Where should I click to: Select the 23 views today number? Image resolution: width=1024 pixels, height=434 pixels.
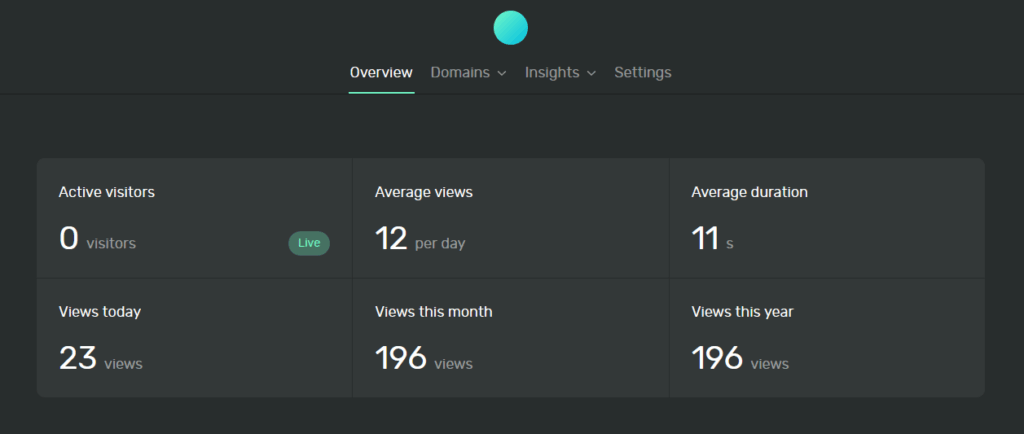coord(77,358)
